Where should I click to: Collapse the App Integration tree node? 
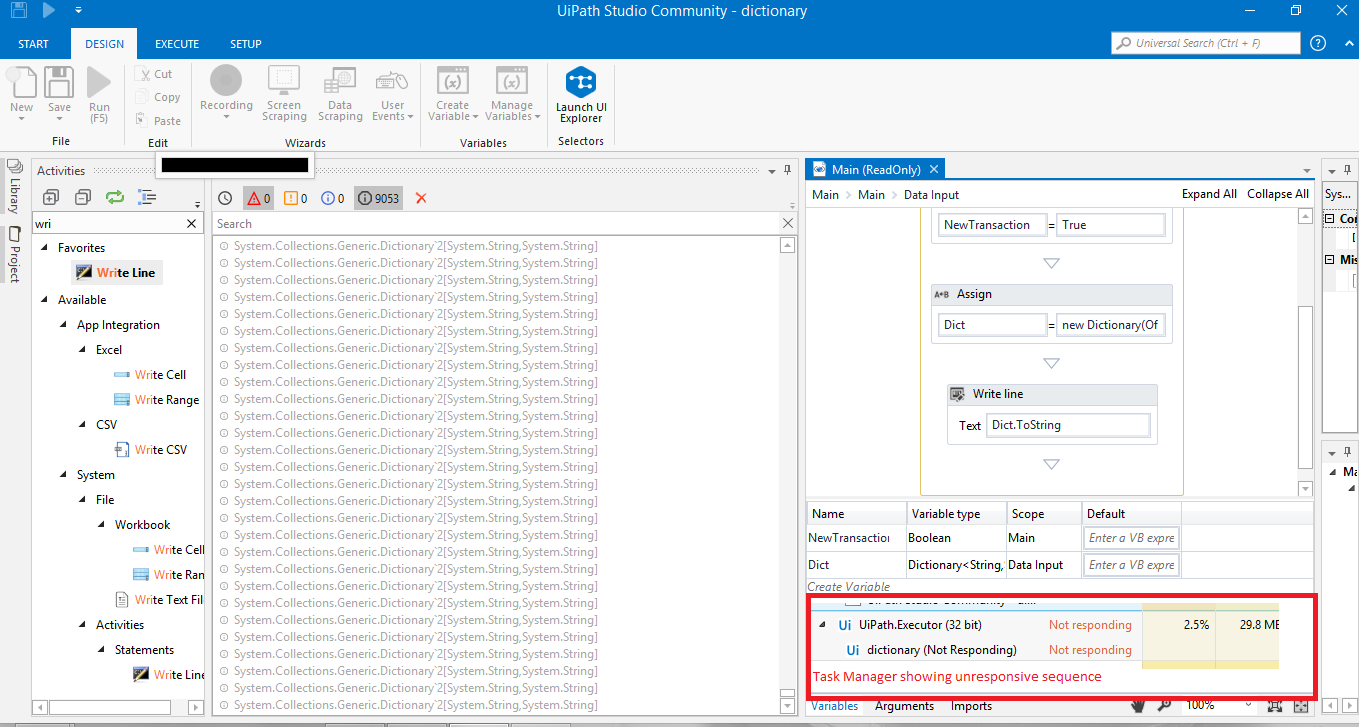(64, 325)
